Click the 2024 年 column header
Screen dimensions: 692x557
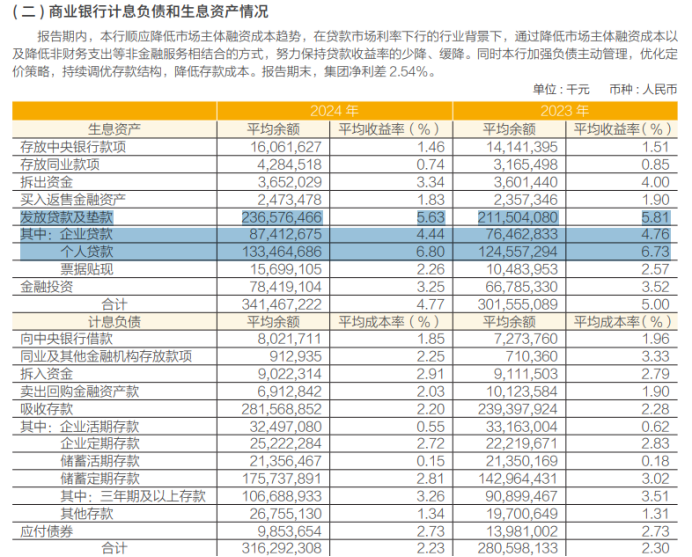(x=334, y=111)
